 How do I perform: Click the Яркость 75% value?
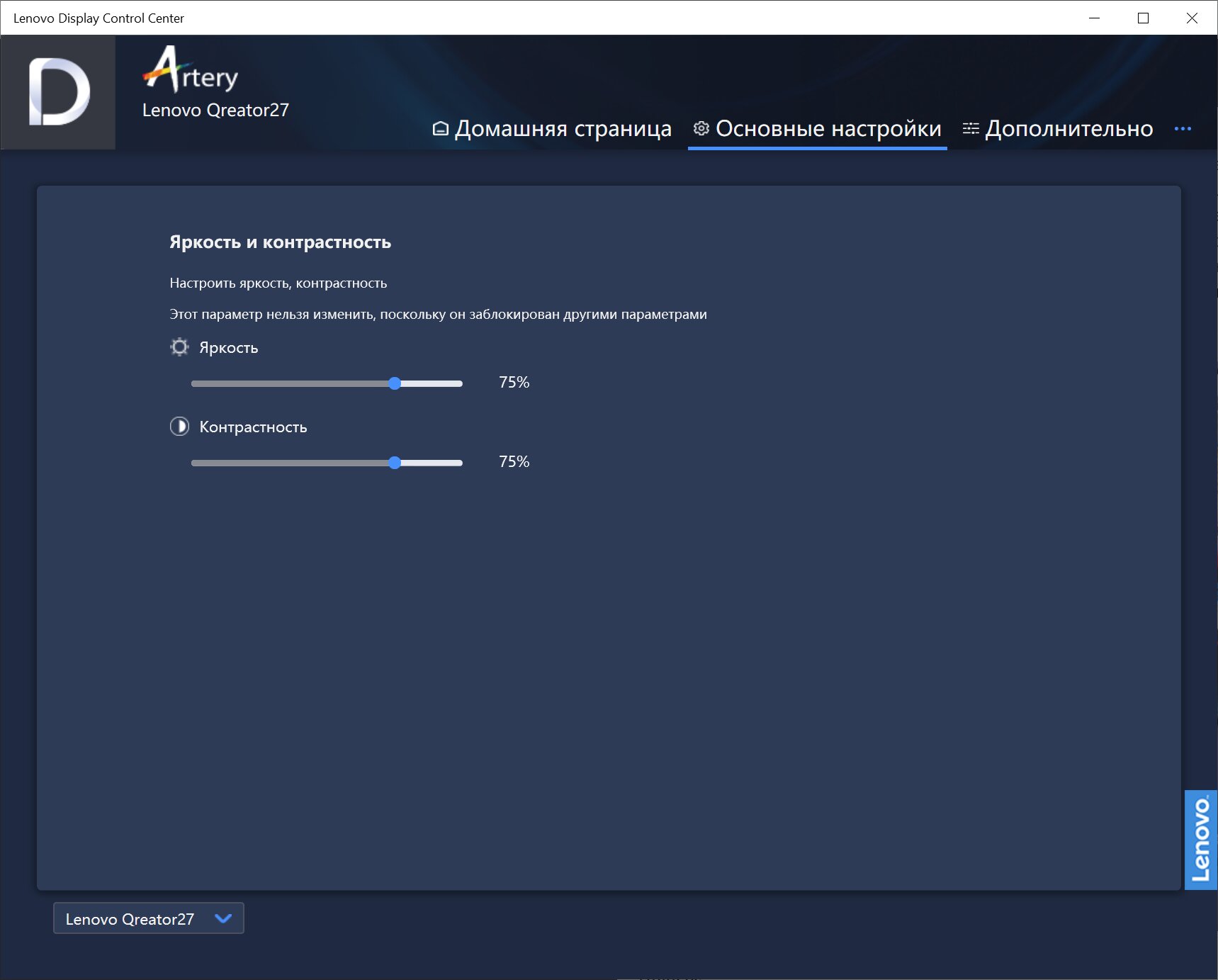click(x=514, y=382)
